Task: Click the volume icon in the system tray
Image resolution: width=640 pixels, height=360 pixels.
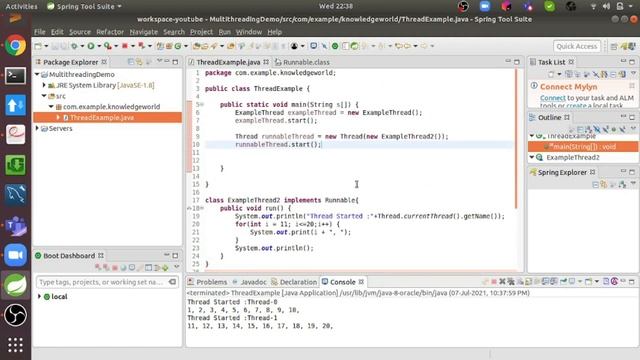Action: (607, 6)
